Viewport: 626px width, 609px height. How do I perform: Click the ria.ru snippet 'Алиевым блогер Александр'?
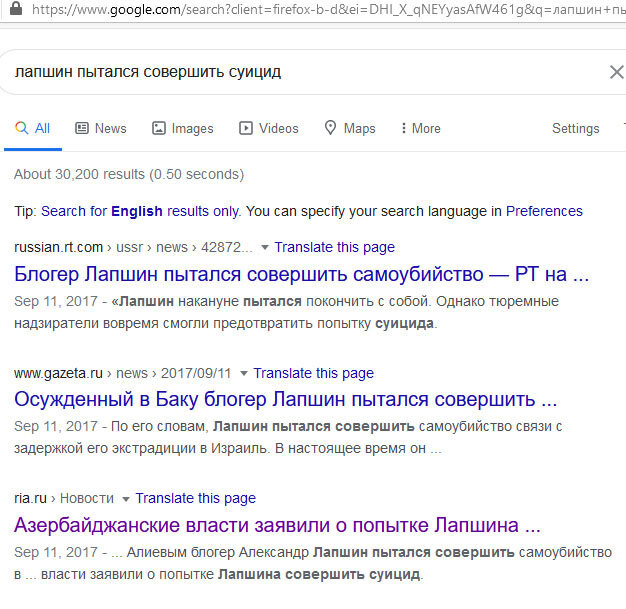point(313,563)
